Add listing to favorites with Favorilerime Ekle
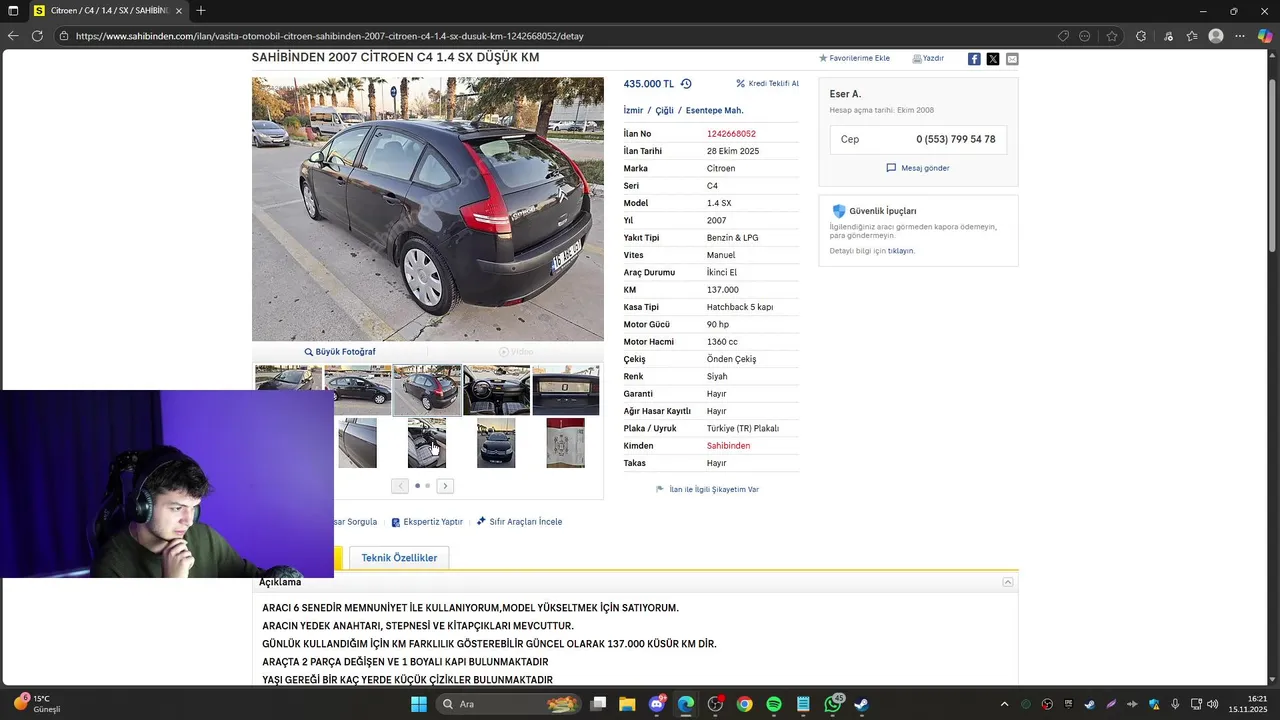The image size is (1280, 720). 854,59
